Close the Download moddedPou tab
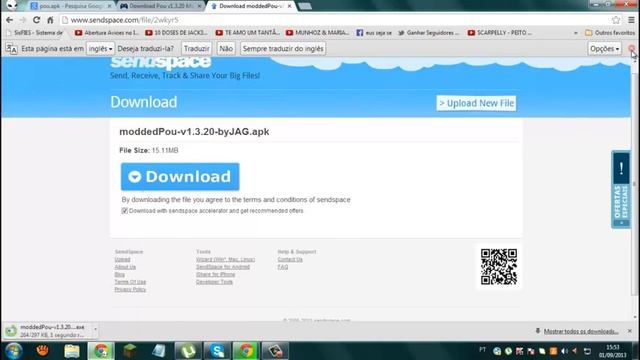Image resolution: width=640 pixels, height=360 pixels. pyautogui.click(x=289, y=6)
